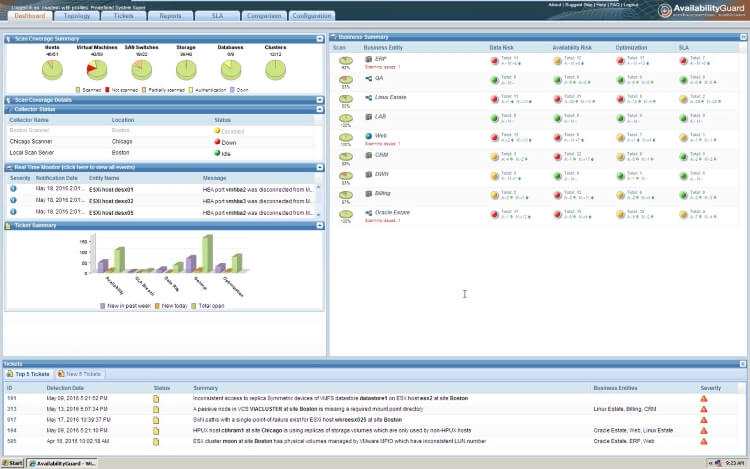Click the severity warning icon for ticket 313
750x469 pixels.
click(704, 409)
